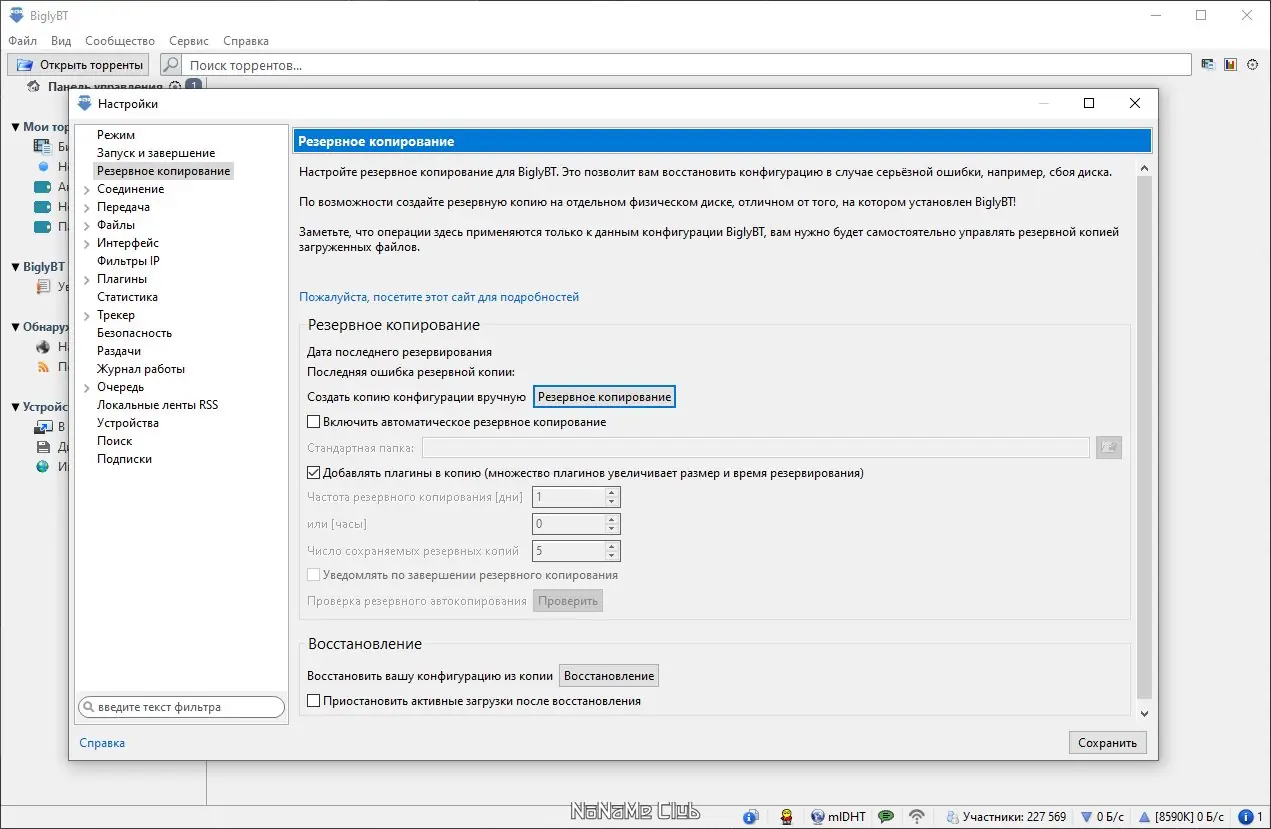1271x829 pixels.
Task: Click the Проверить button
Action: [x=568, y=601]
